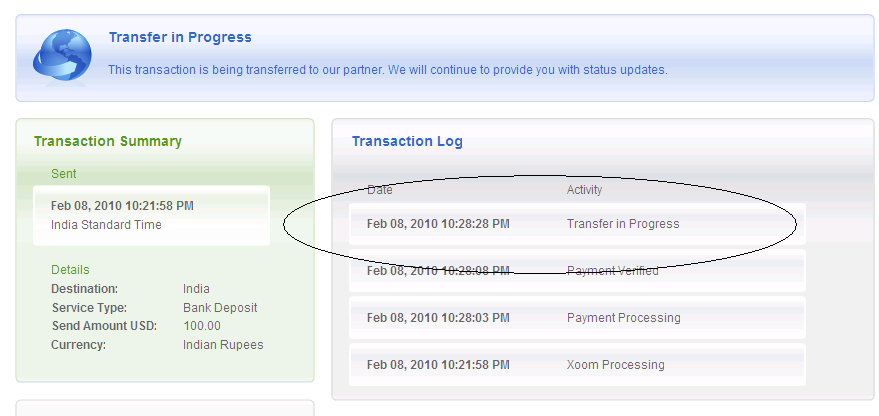The width and height of the screenshot is (879, 416).
Task: Click the Sent date box
Action: point(151,215)
